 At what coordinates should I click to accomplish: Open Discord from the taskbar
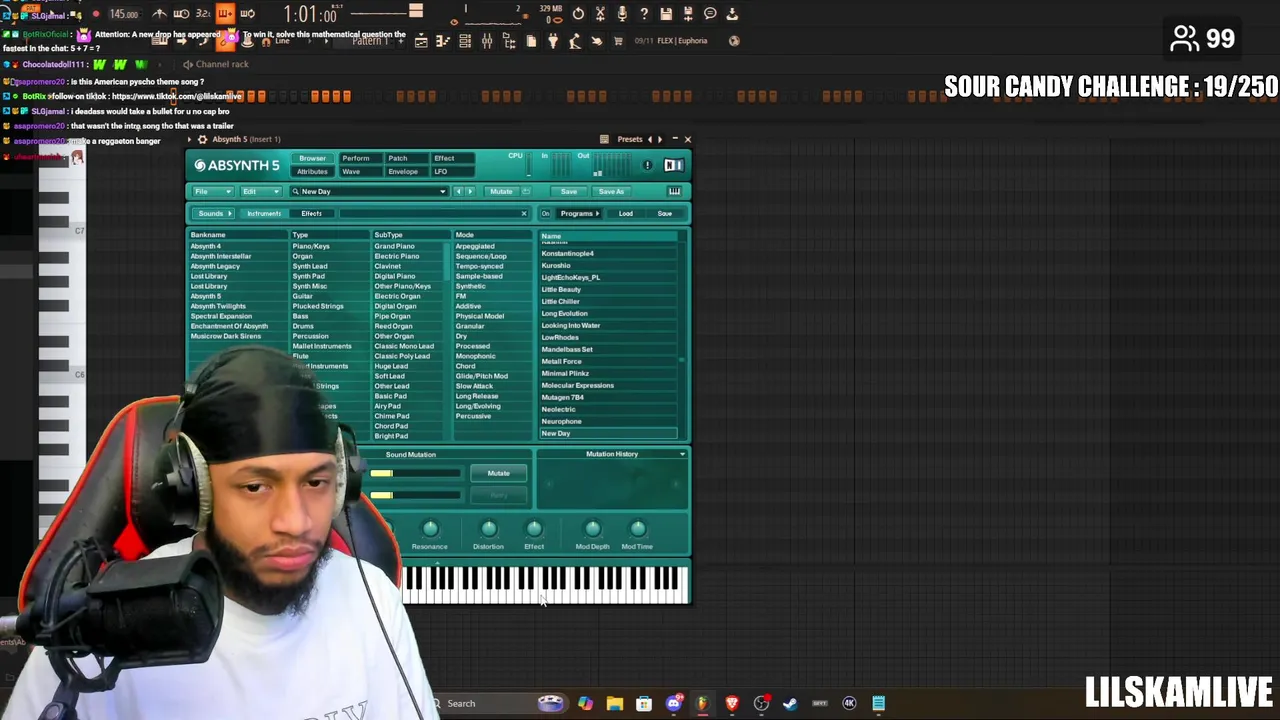pyautogui.click(x=673, y=703)
